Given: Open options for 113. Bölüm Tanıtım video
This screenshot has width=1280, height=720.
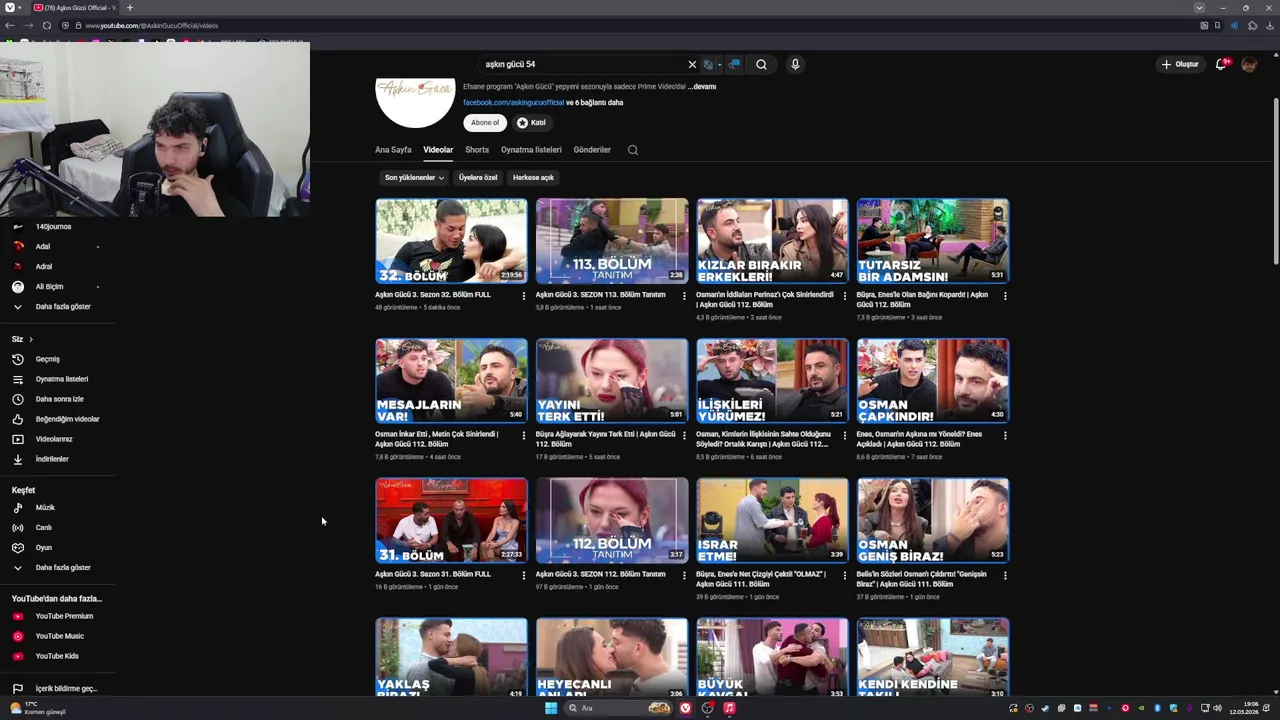Looking at the screenshot, I should 684,296.
